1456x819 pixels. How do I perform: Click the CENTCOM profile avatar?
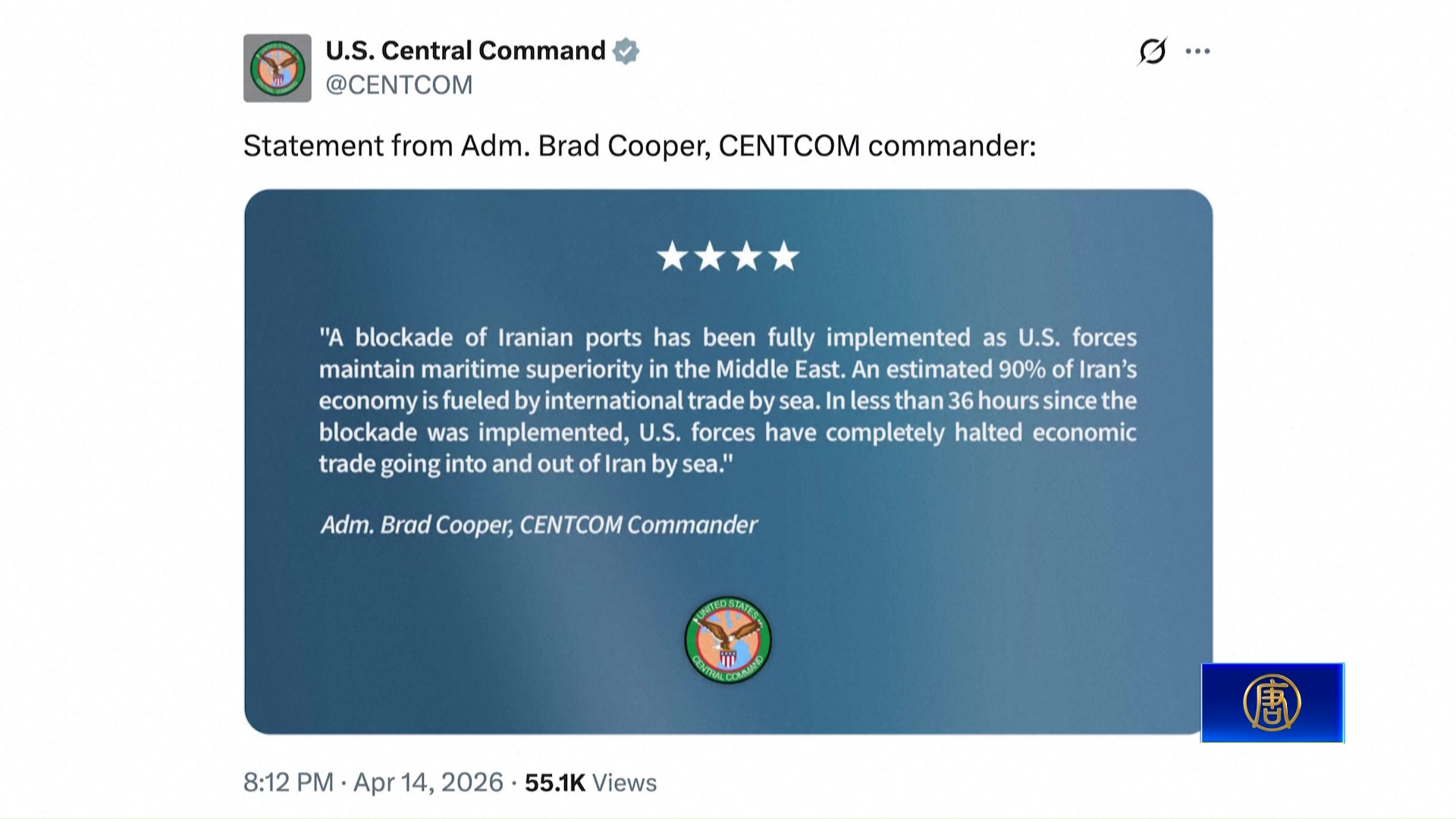pyautogui.click(x=277, y=68)
